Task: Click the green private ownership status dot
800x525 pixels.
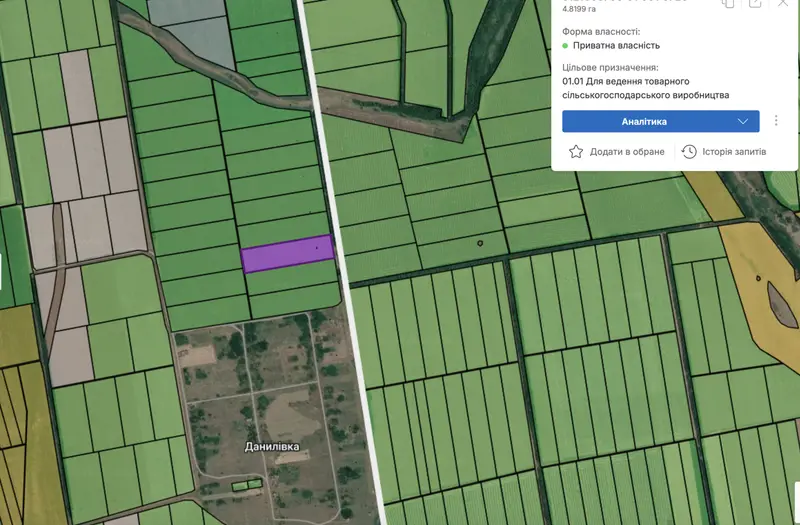Action: pyautogui.click(x=565, y=45)
